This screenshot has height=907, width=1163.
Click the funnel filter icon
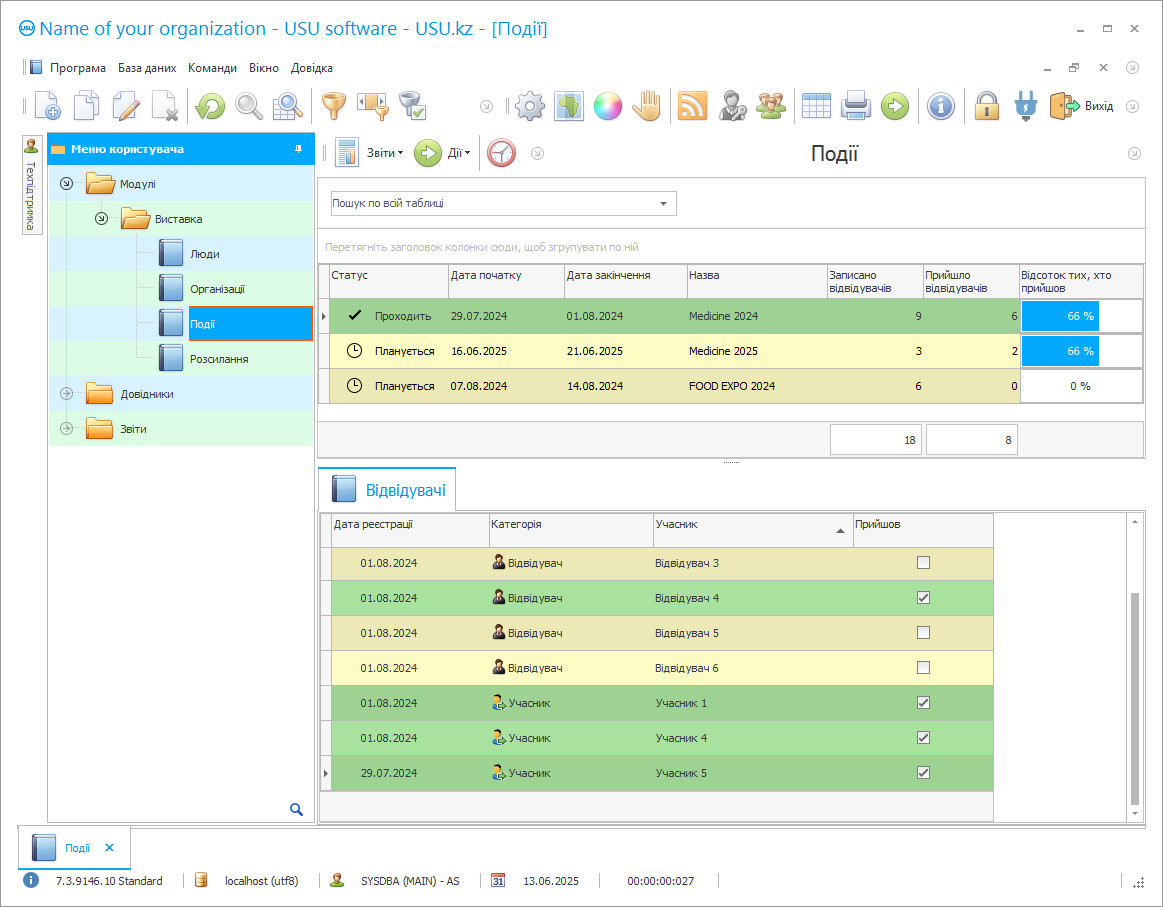tap(334, 106)
